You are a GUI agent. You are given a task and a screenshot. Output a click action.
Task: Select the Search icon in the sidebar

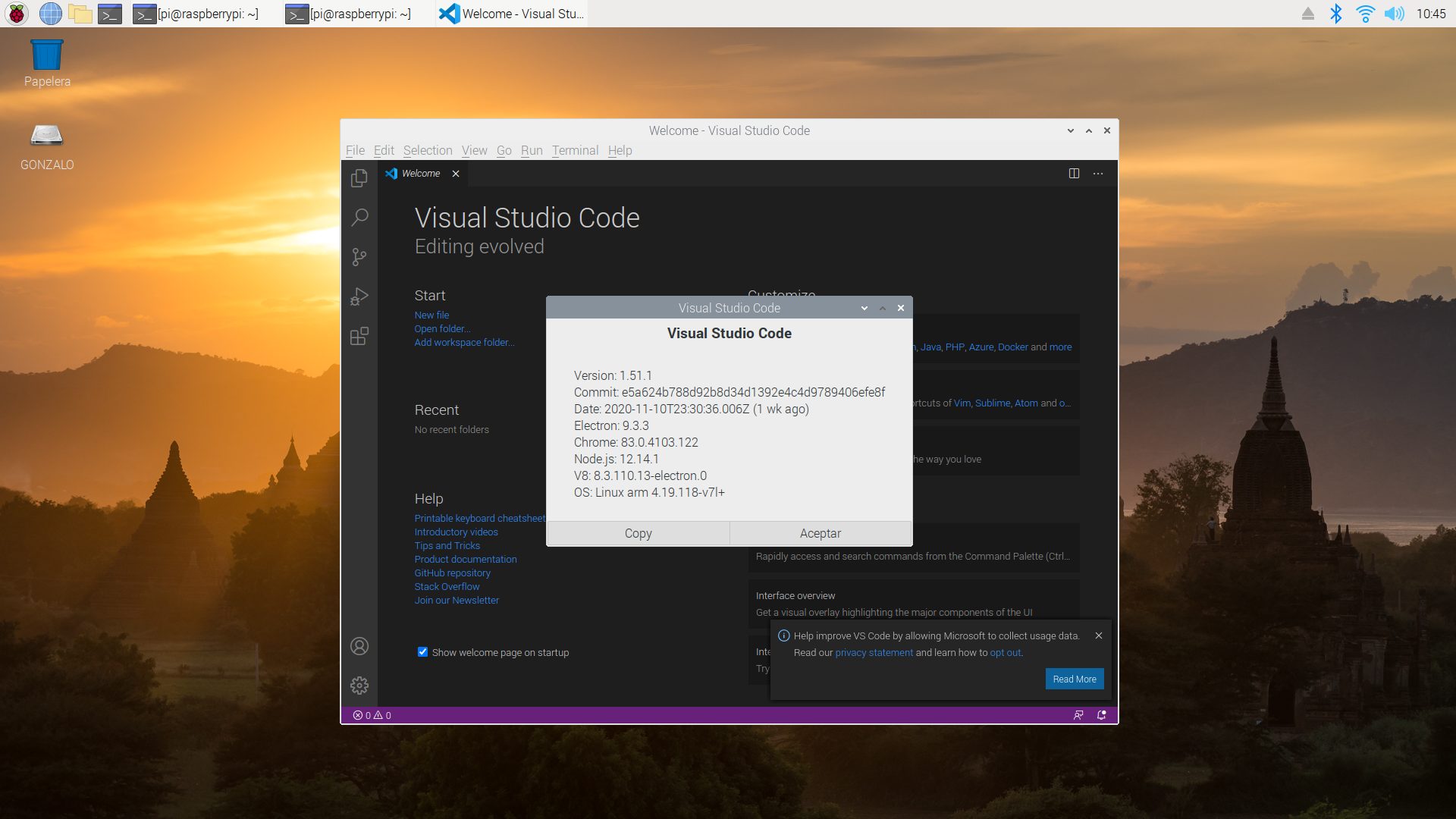coord(359,218)
